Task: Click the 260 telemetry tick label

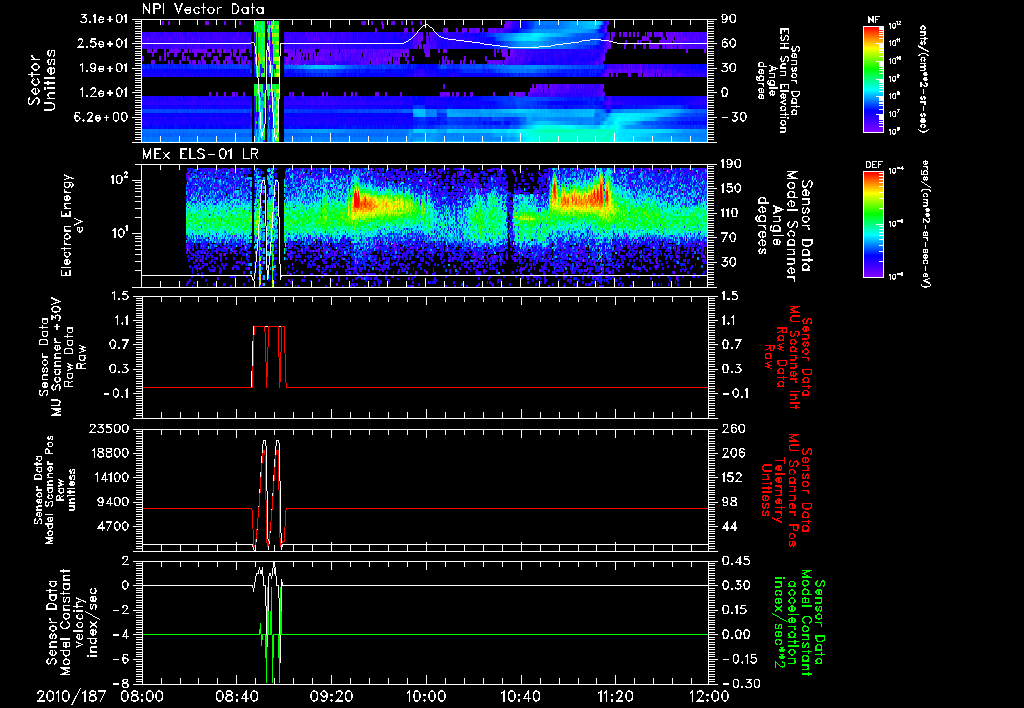Action: click(x=731, y=429)
